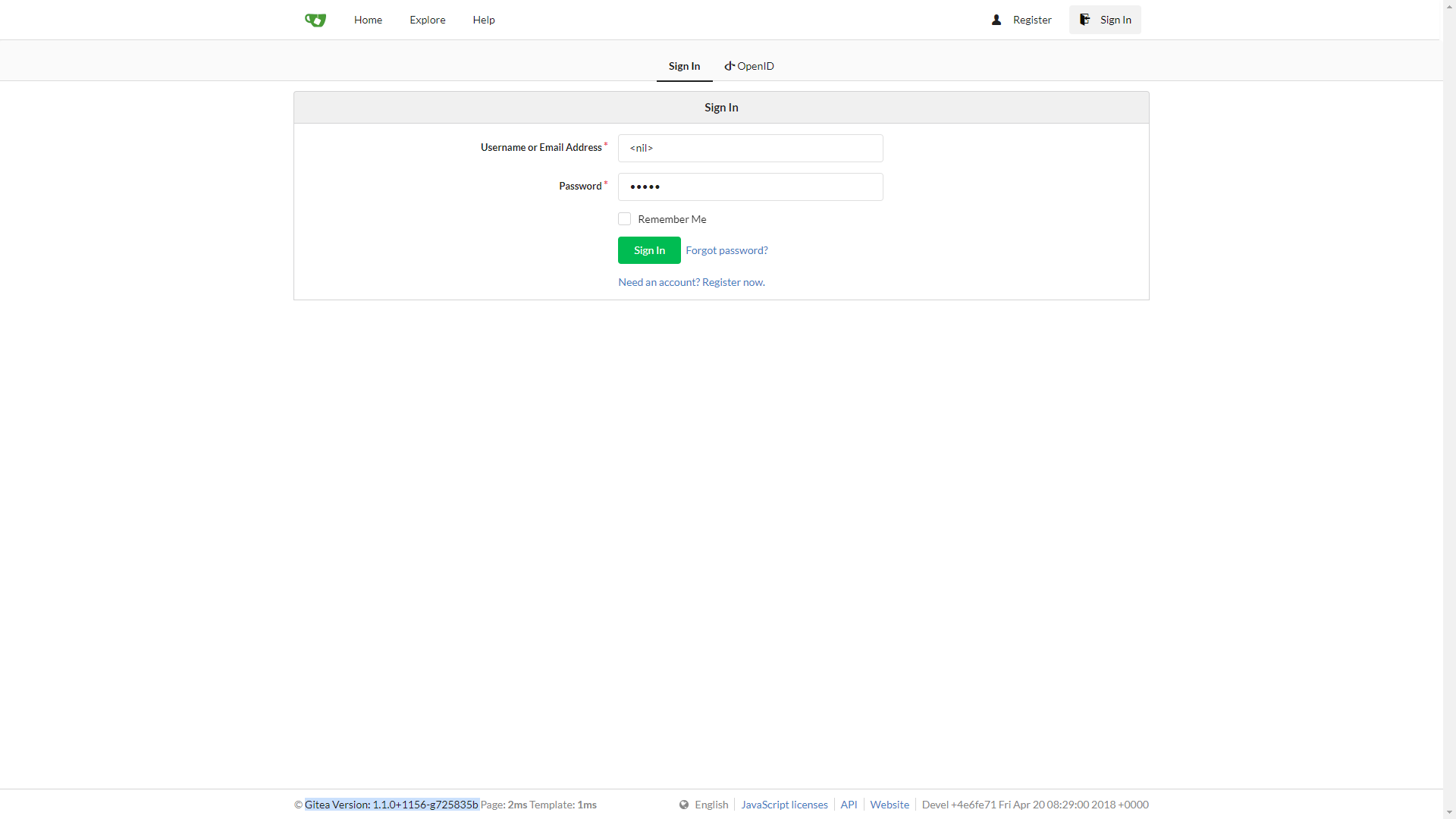
Task: Click the red asterisk beside Password
Action: pyautogui.click(x=607, y=183)
